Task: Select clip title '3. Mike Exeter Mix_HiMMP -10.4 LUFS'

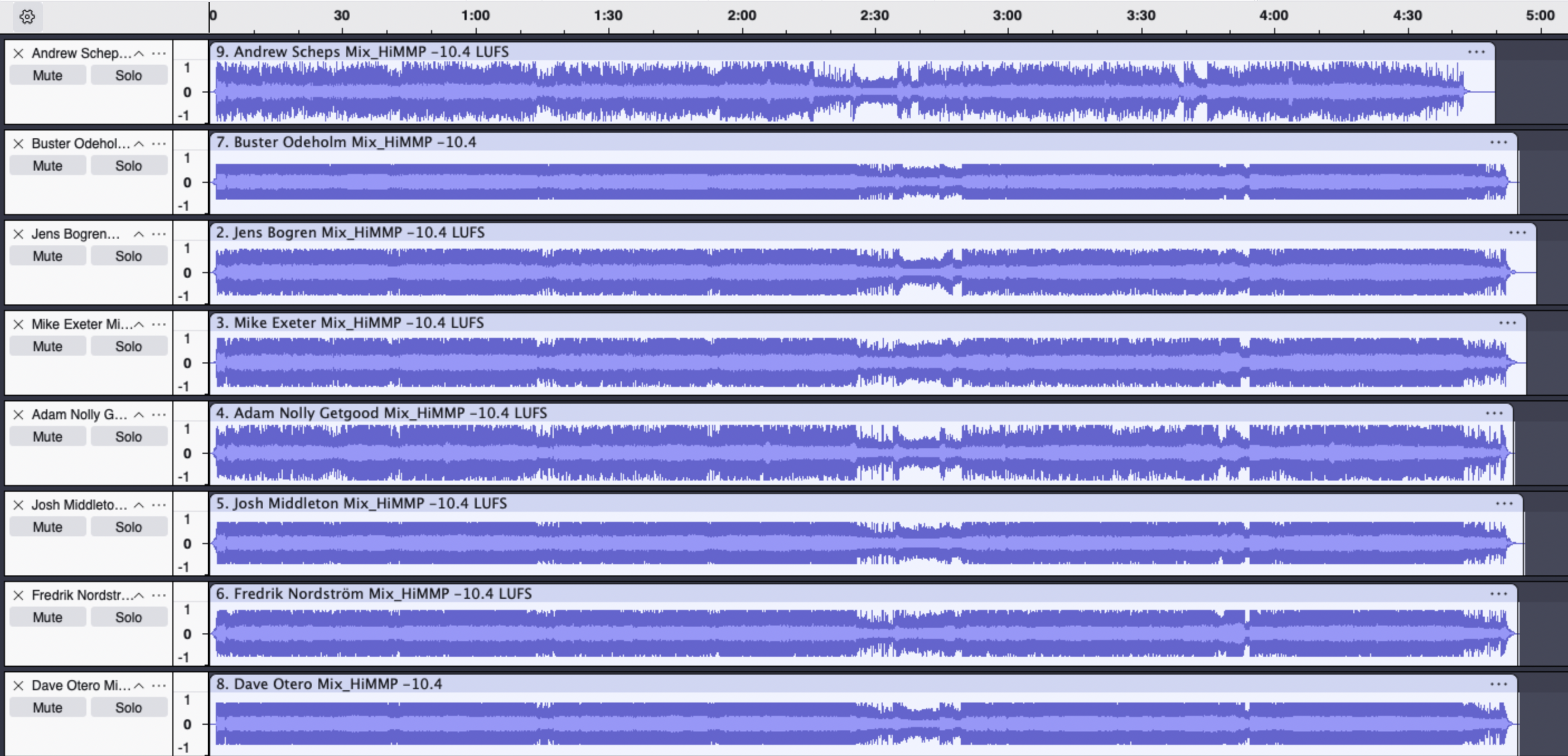Action: point(350,323)
